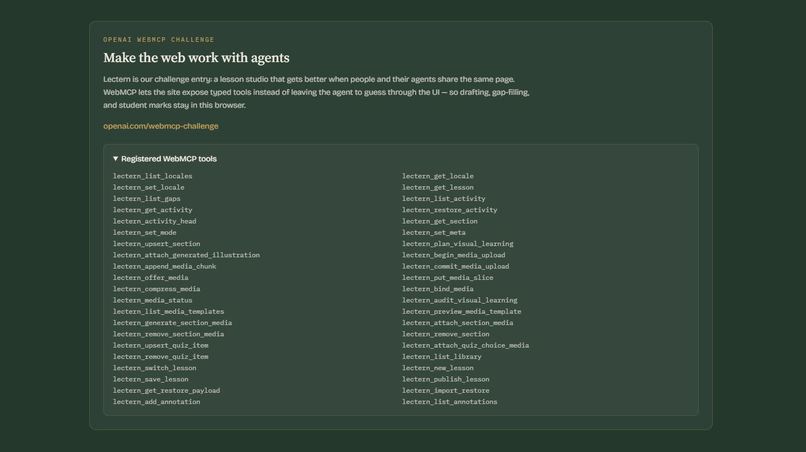
Task: Click lectern_list_activity
Action: click(x=444, y=198)
